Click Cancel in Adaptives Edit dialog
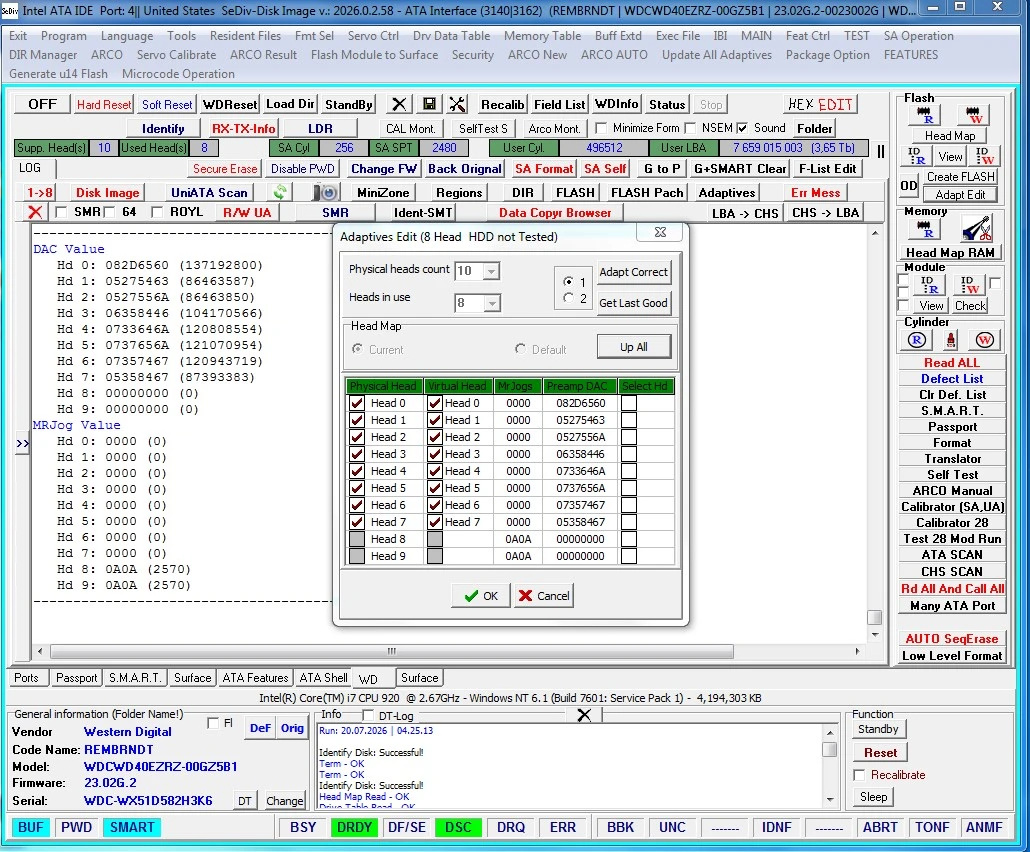This screenshot has height=852, width=1030. click(x=544, y=596)
